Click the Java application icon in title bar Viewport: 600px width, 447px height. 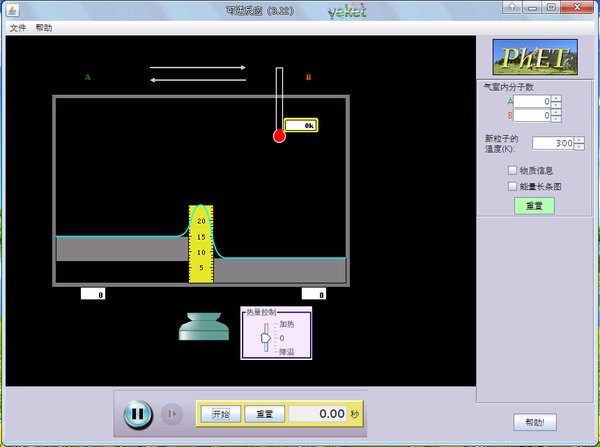coord(12,10)
